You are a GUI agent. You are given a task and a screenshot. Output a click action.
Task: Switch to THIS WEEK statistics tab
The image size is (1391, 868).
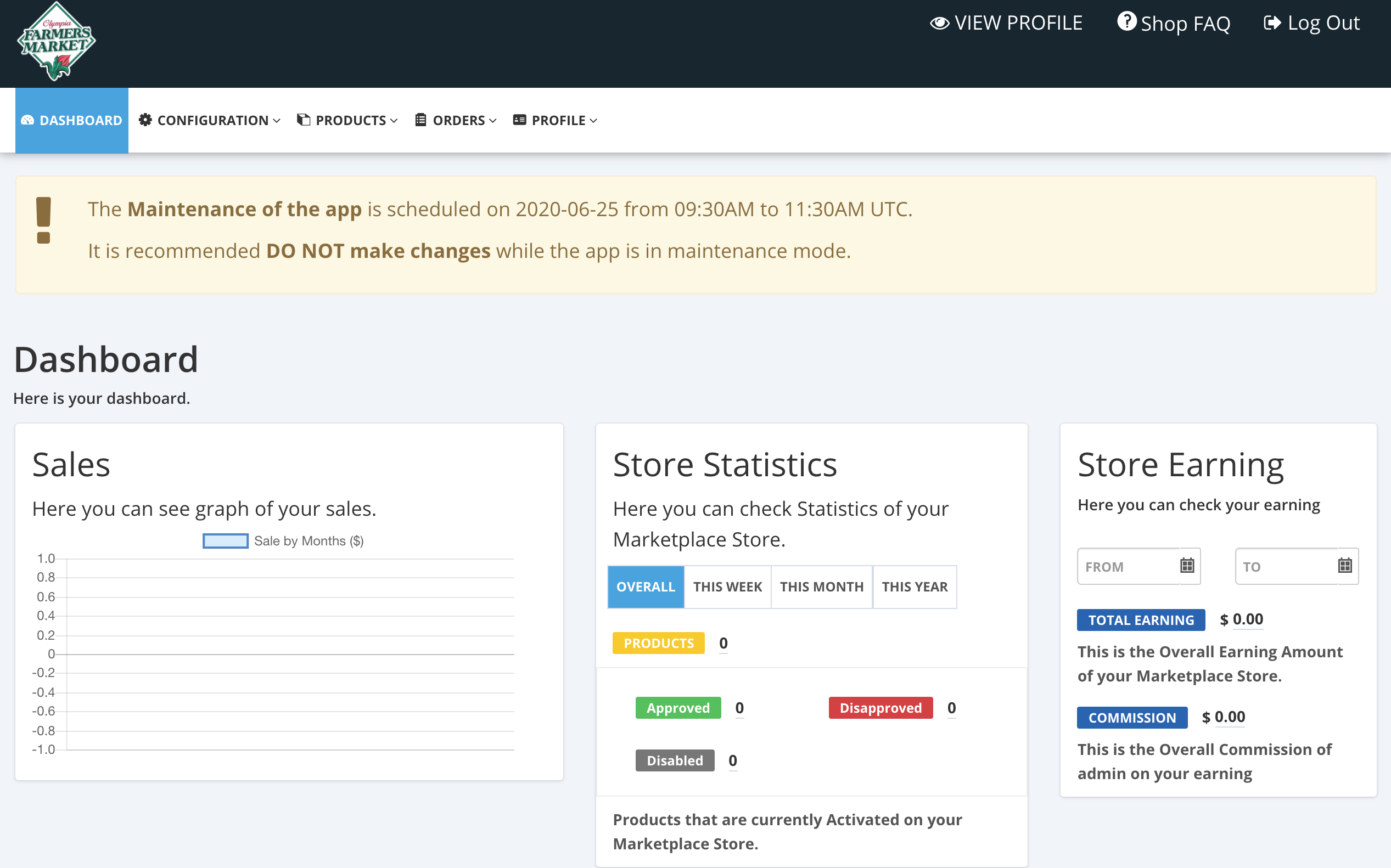(727, 587)
